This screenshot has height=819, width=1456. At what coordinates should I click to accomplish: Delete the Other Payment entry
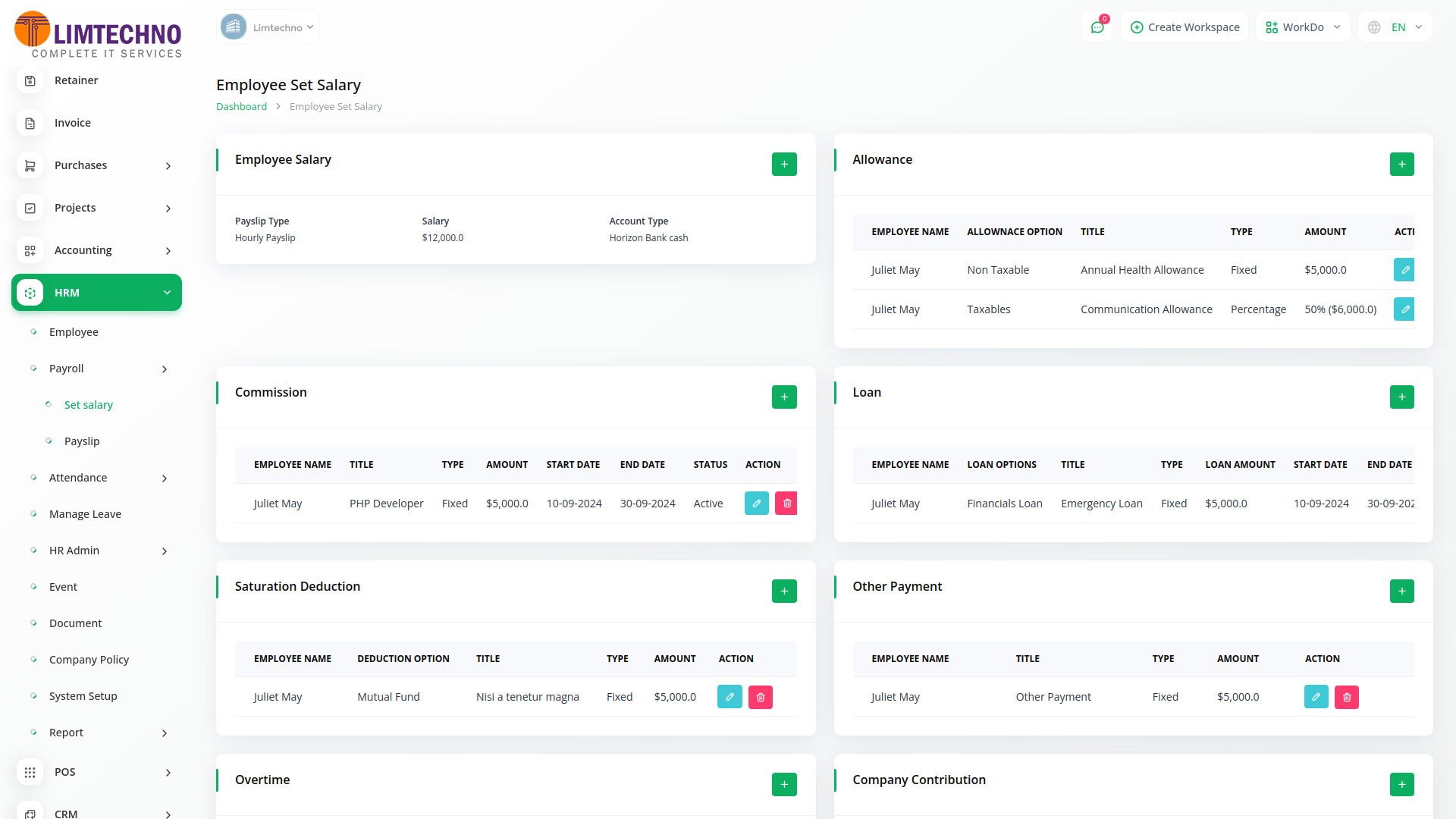tap(1346, 698)
